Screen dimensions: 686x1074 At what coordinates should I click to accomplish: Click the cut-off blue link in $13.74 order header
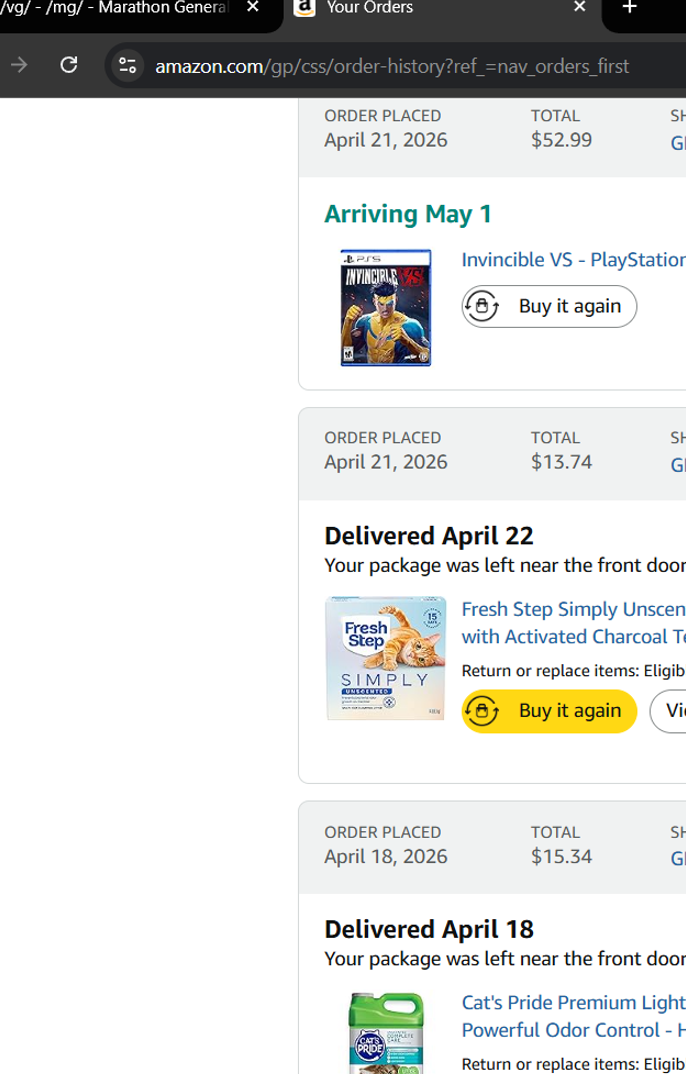click(678, 465)
